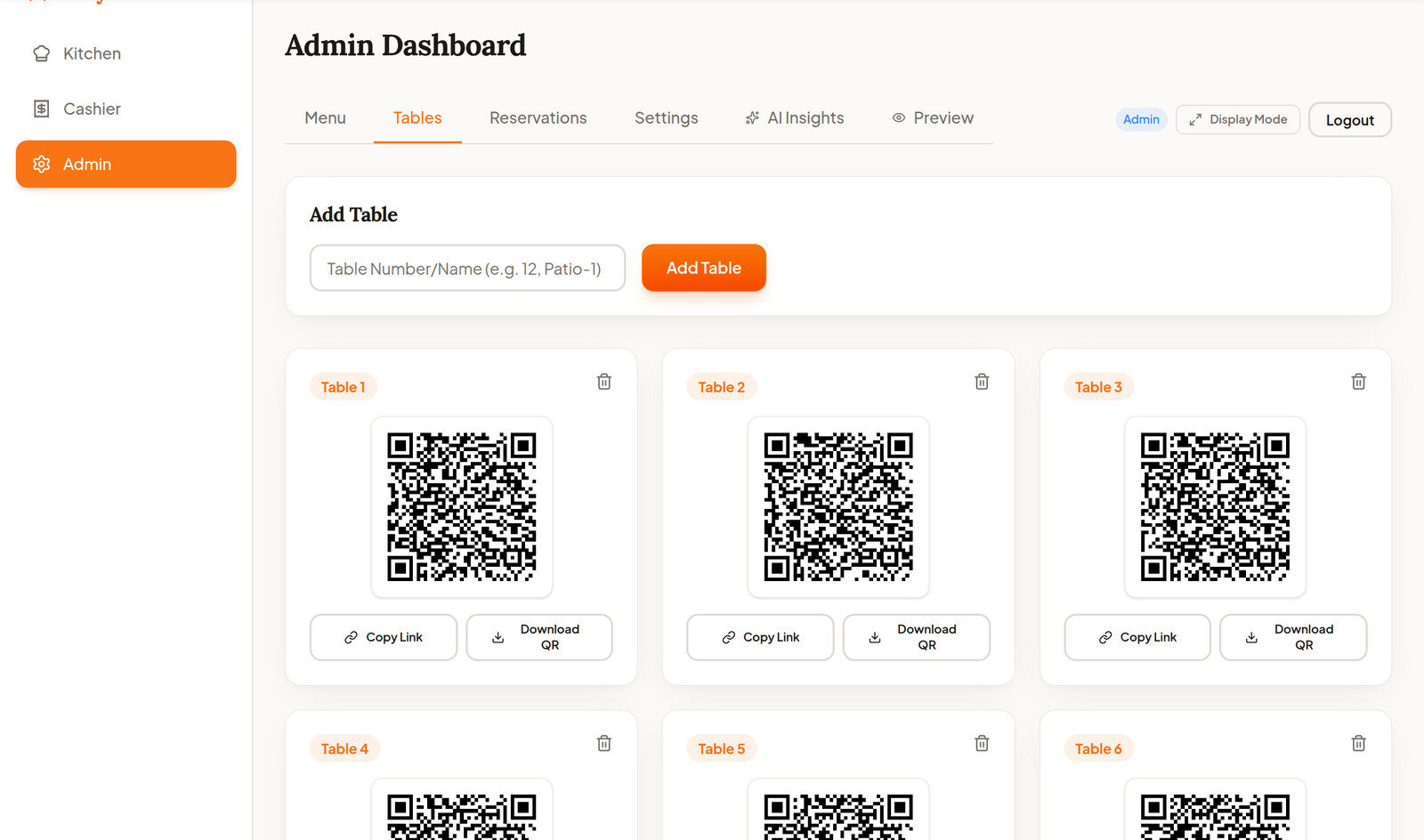Screen dimensions: 1424x840
Task: Click the Table 6 label badge
Action: coord(1099,748)
